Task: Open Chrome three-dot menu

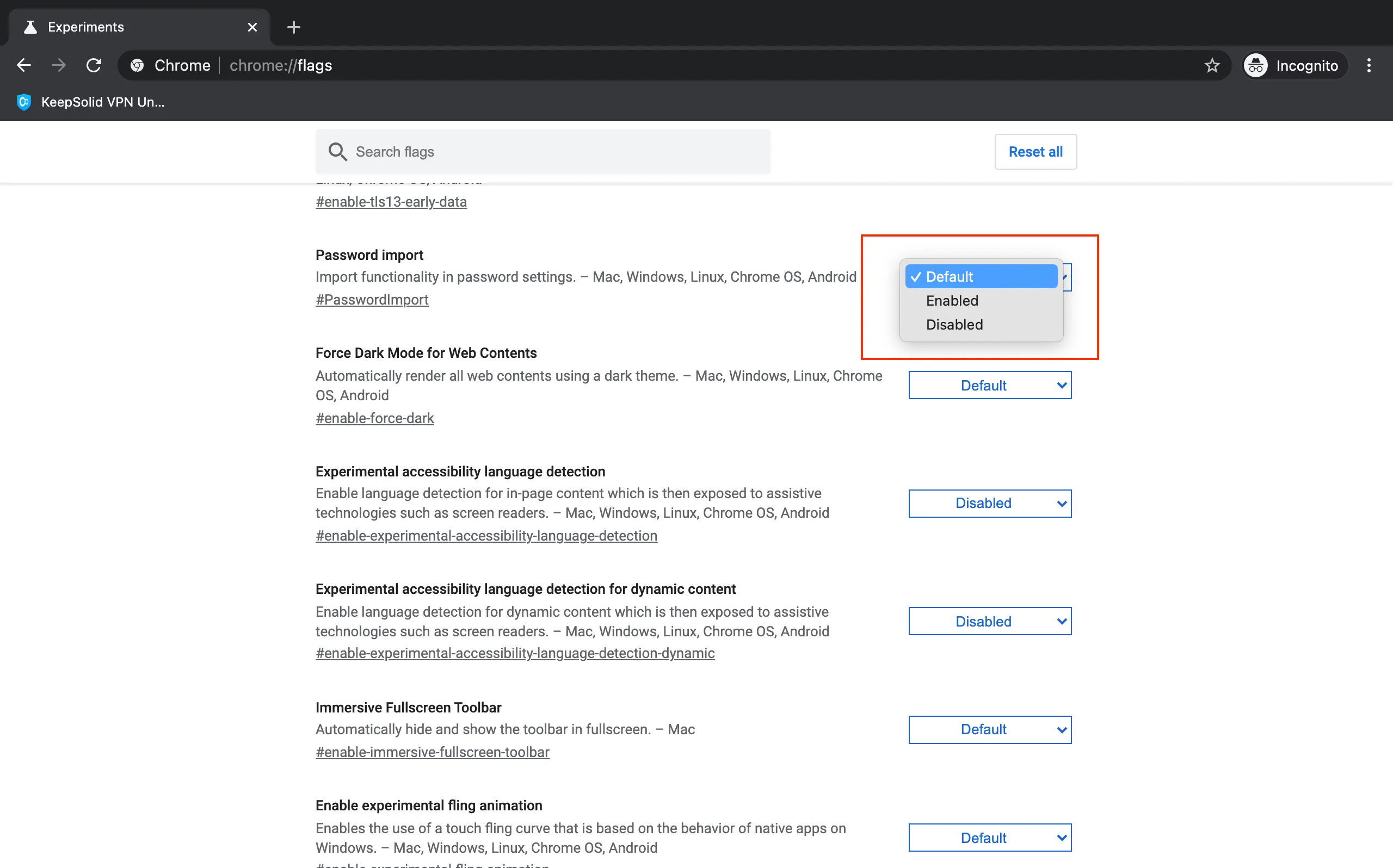Action: [x=1369, y=65]
